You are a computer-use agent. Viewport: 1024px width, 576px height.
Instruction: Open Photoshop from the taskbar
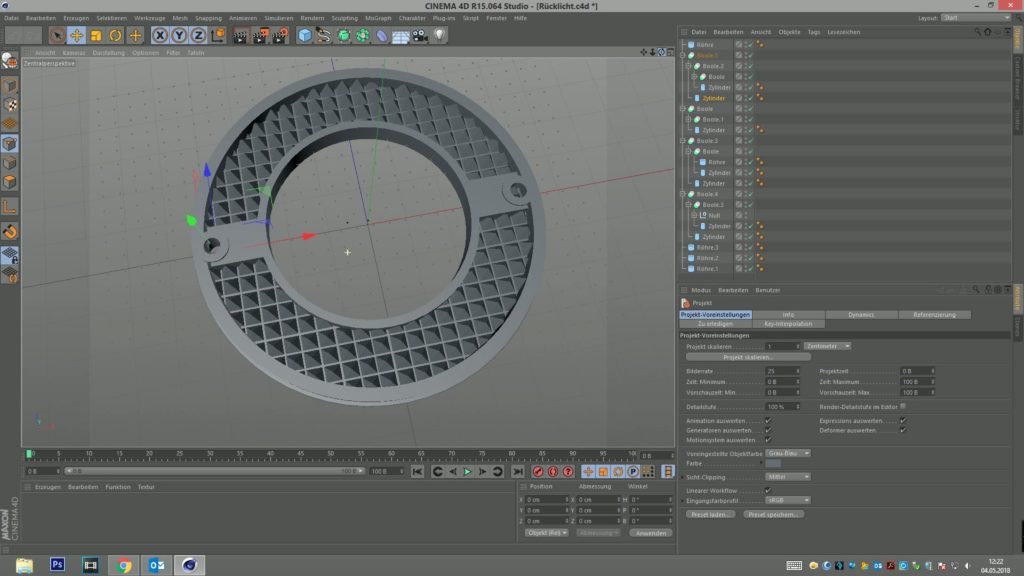click(x=57, y=565)
